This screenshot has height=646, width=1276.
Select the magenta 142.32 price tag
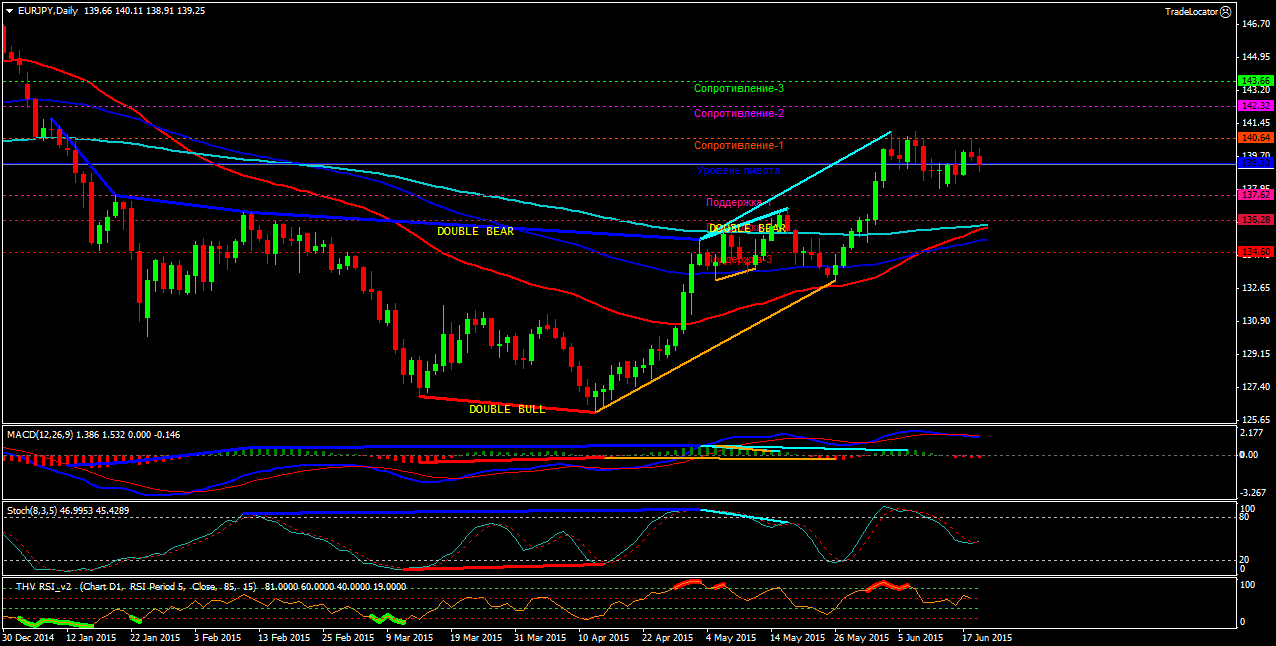(1255, 105)
